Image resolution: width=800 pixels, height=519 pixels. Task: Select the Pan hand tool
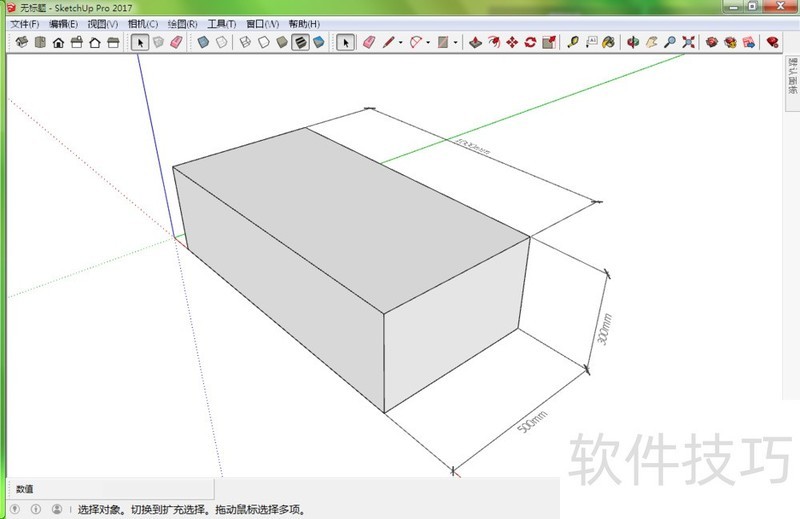coord(652,42)
